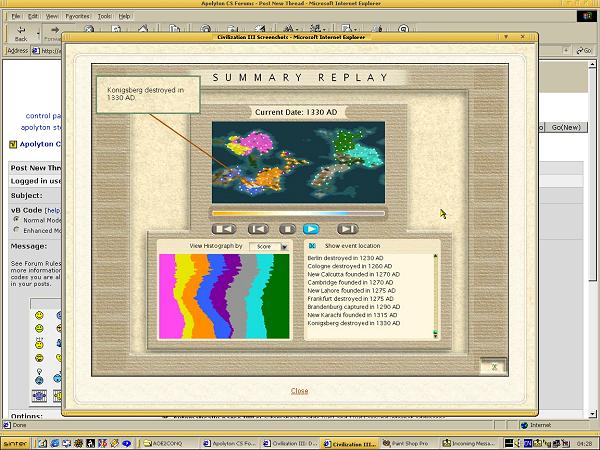Click the IE Back toolbar button

(21, 33)
